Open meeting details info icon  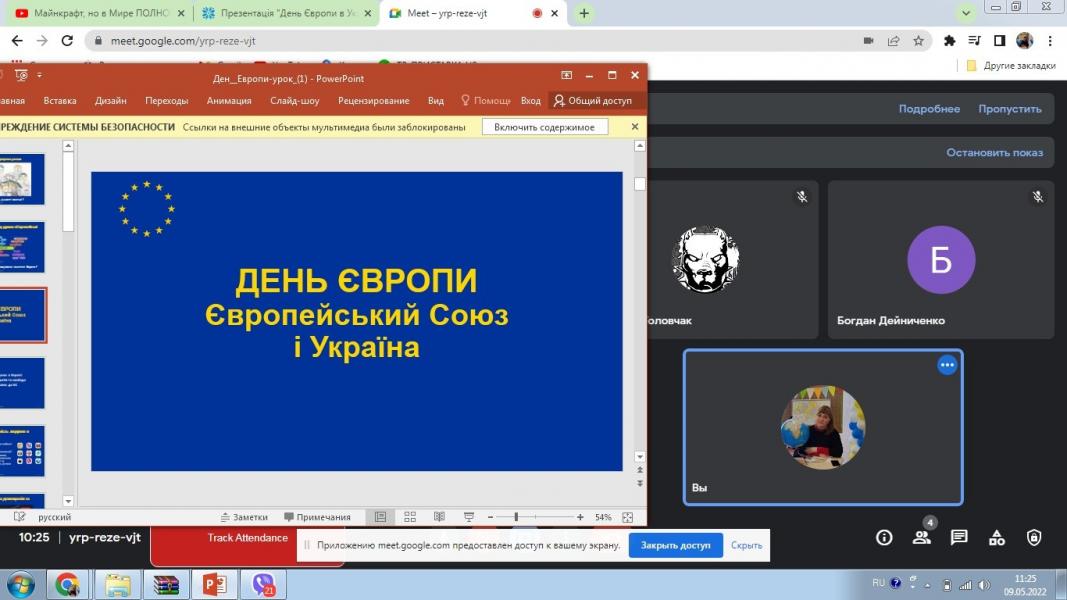coord(884,538)
